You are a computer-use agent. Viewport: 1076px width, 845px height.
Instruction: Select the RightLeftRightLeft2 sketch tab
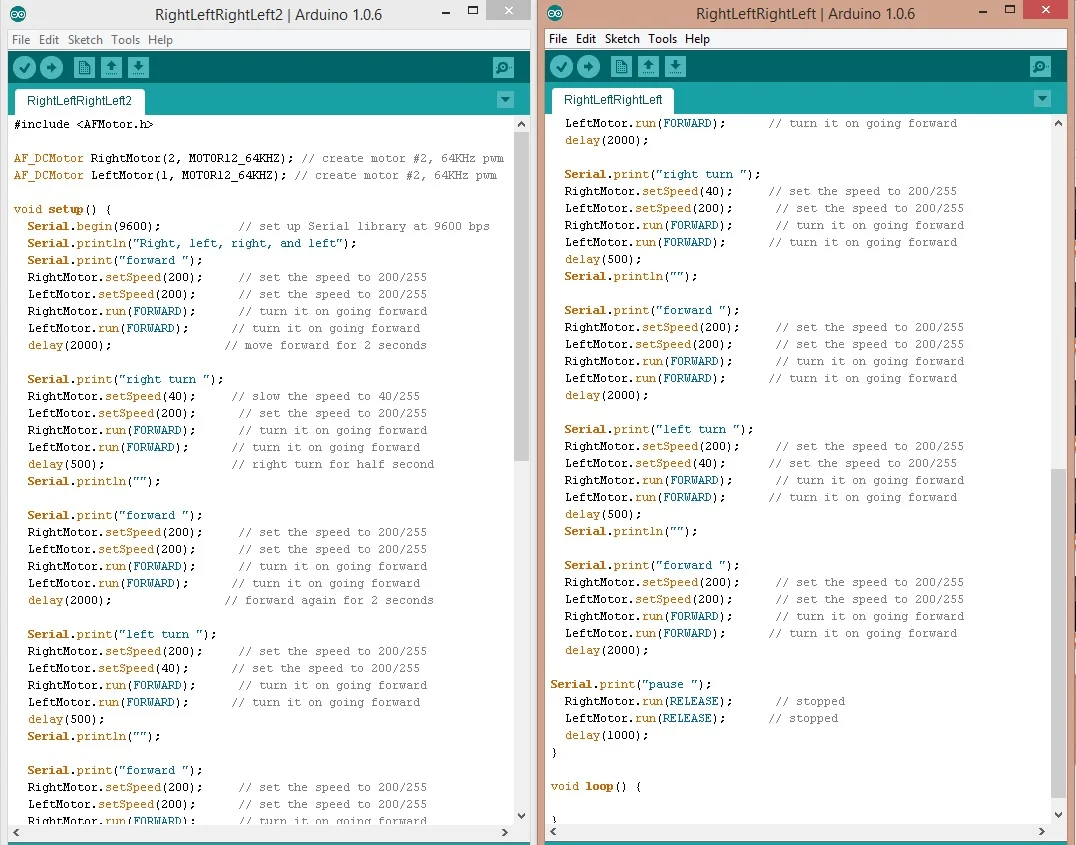[x=79, y=101]
